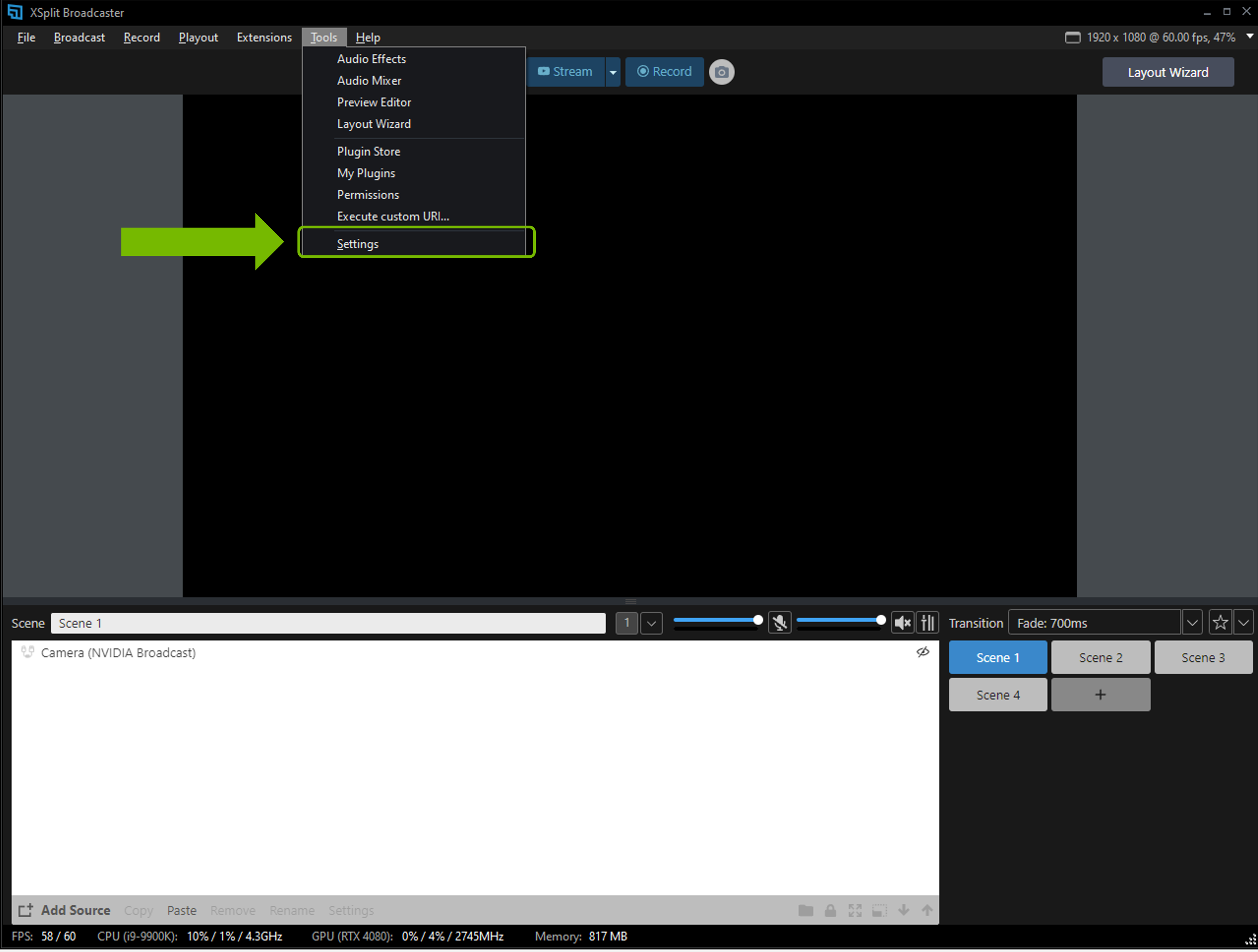Click the lock source icon
Viewport: 1258px width, 952px height.
point(830,910)
